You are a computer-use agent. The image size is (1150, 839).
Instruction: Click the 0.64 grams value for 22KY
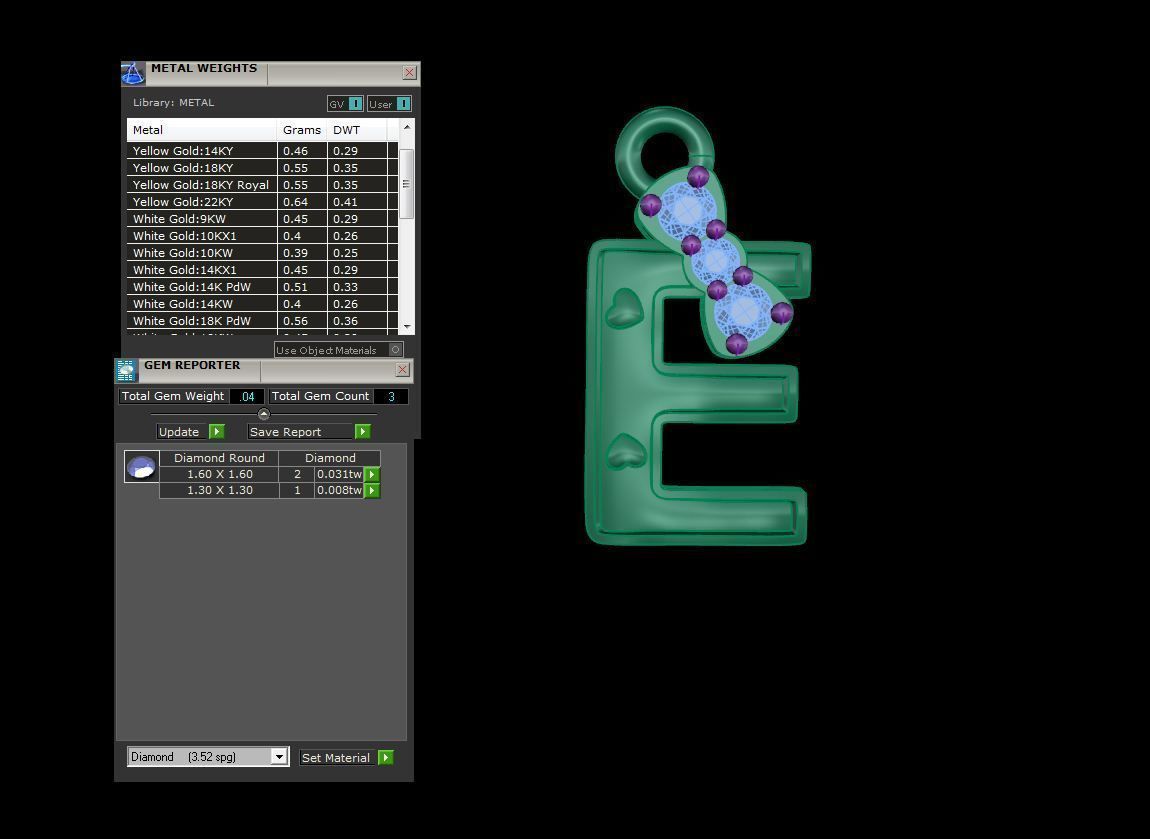click(296, 202)
